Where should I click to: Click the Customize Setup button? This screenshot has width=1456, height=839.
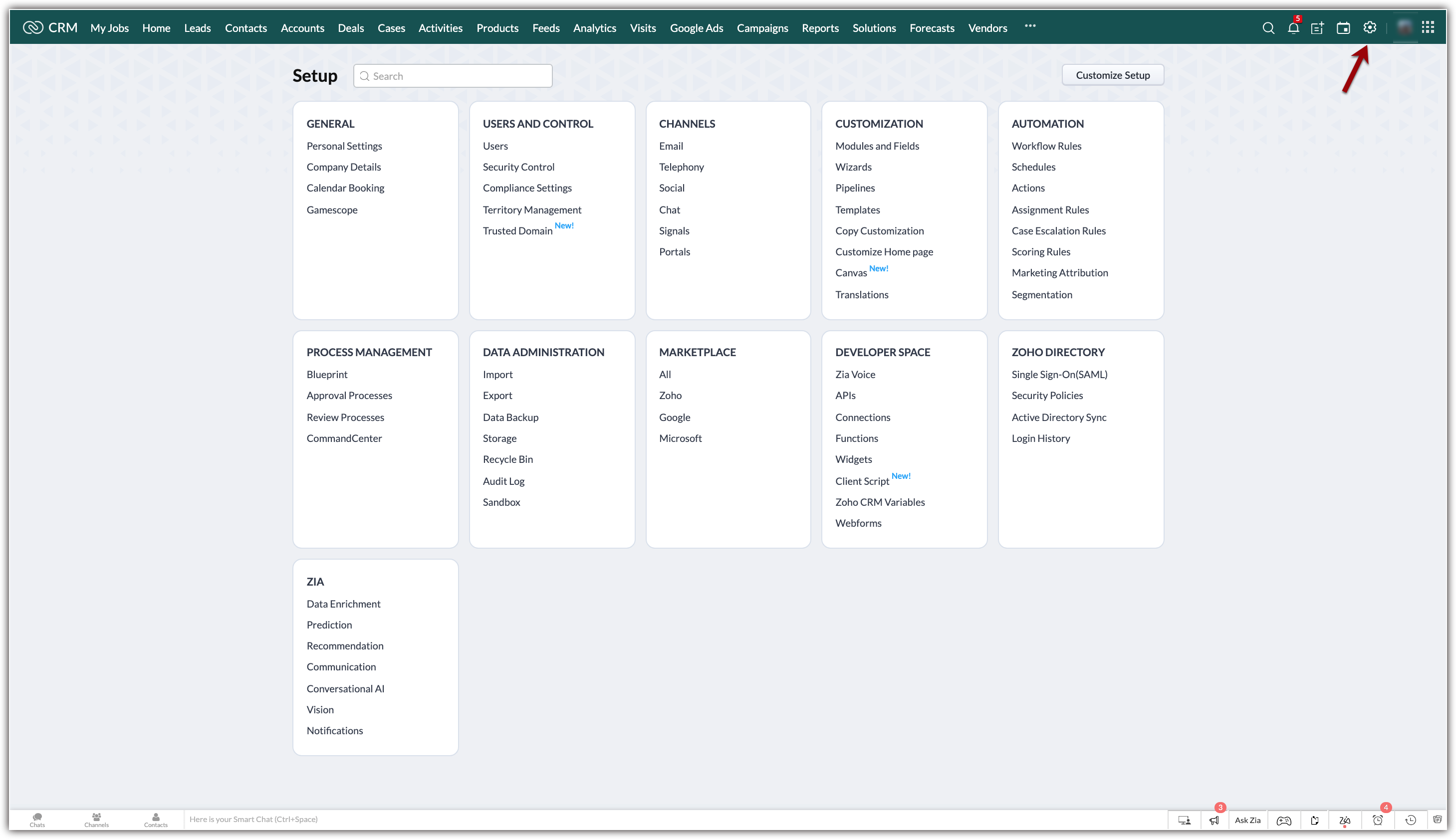coord(1112,75)
